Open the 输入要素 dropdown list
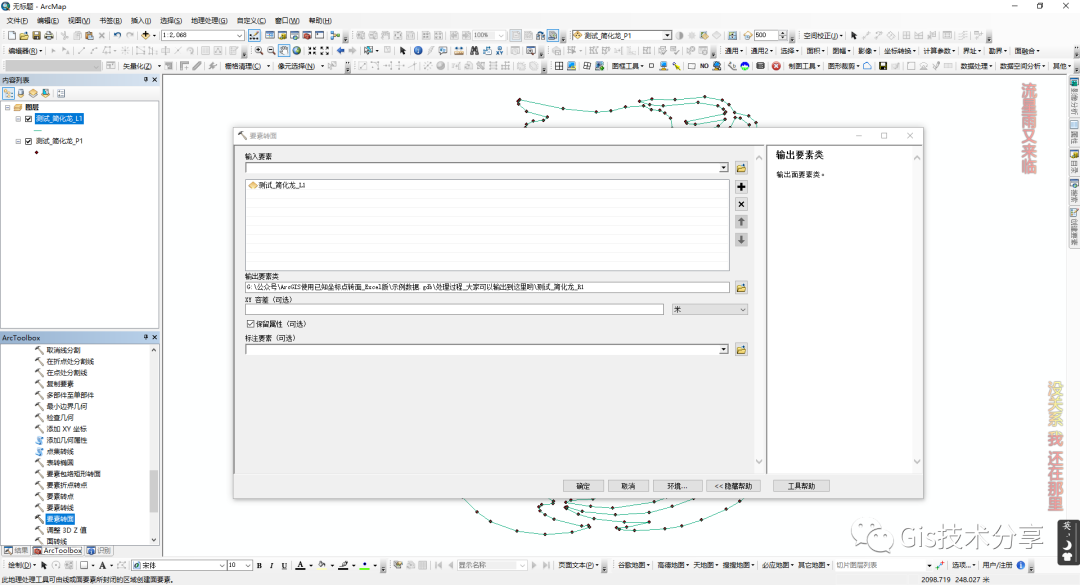1080x585 pixels. point(723,168)
